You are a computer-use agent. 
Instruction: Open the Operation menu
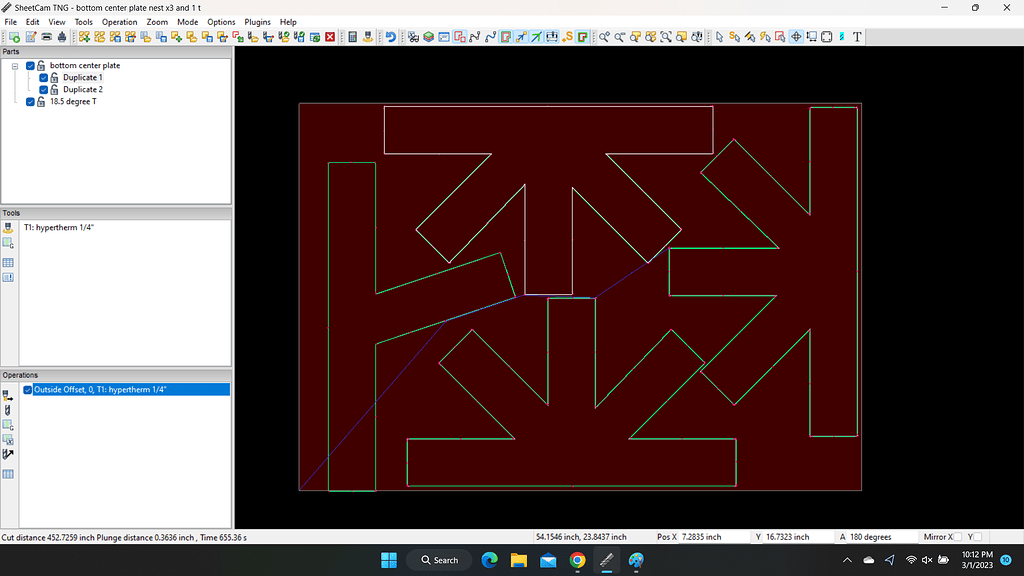tap(119, 21)
